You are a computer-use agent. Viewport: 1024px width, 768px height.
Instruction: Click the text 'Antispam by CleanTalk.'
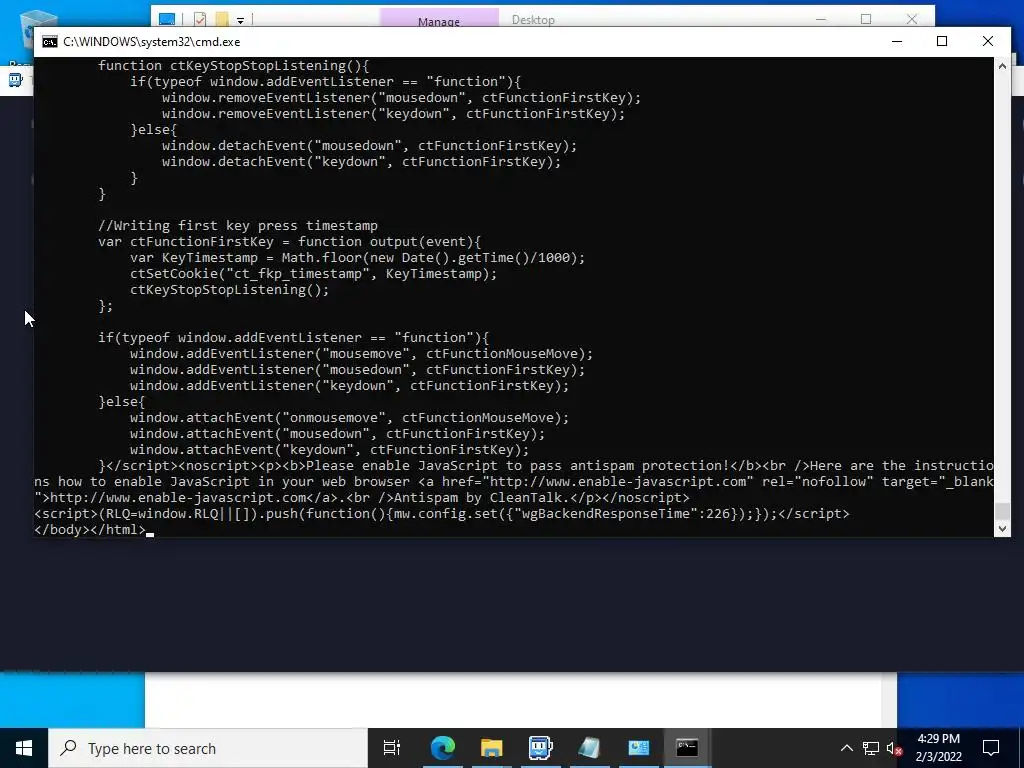480,498
